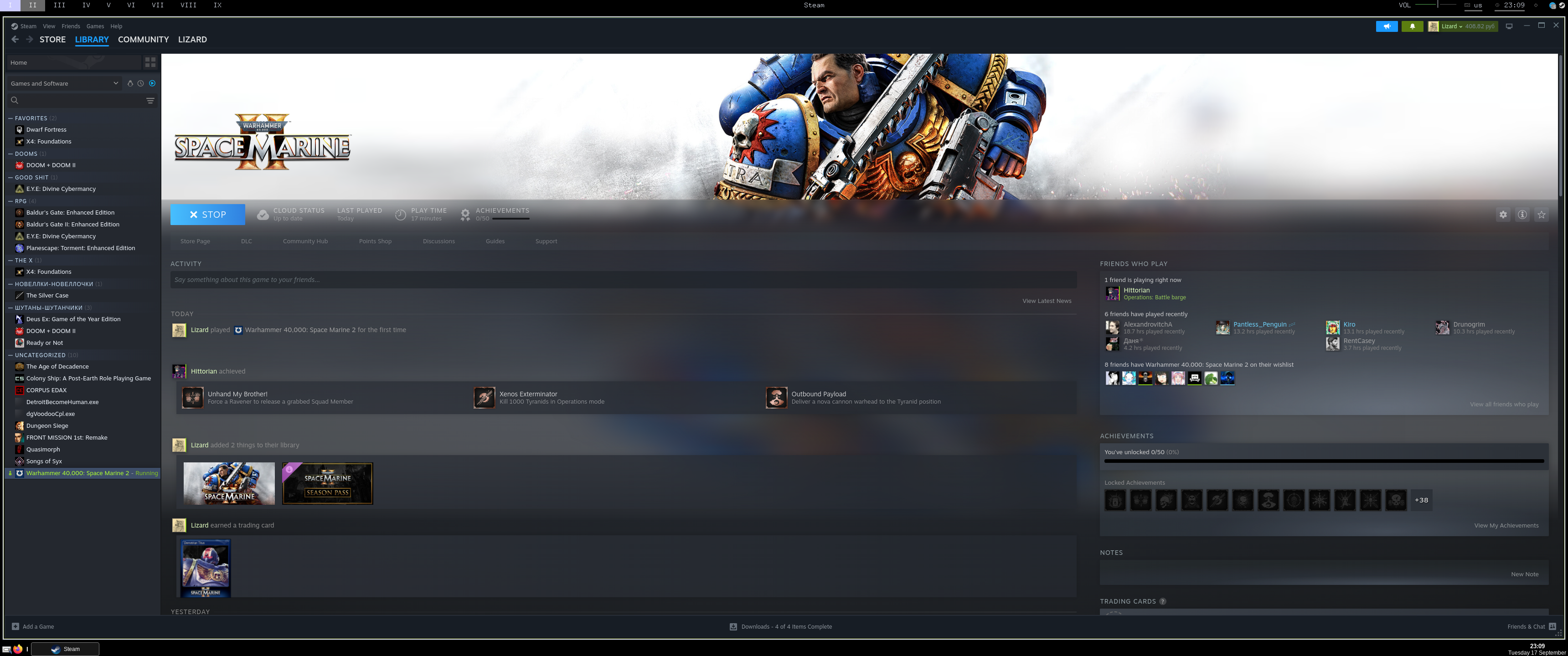Collapse the UNCATEGORIZED category
The image size is (1568, 656).
(x=10, y=355)
